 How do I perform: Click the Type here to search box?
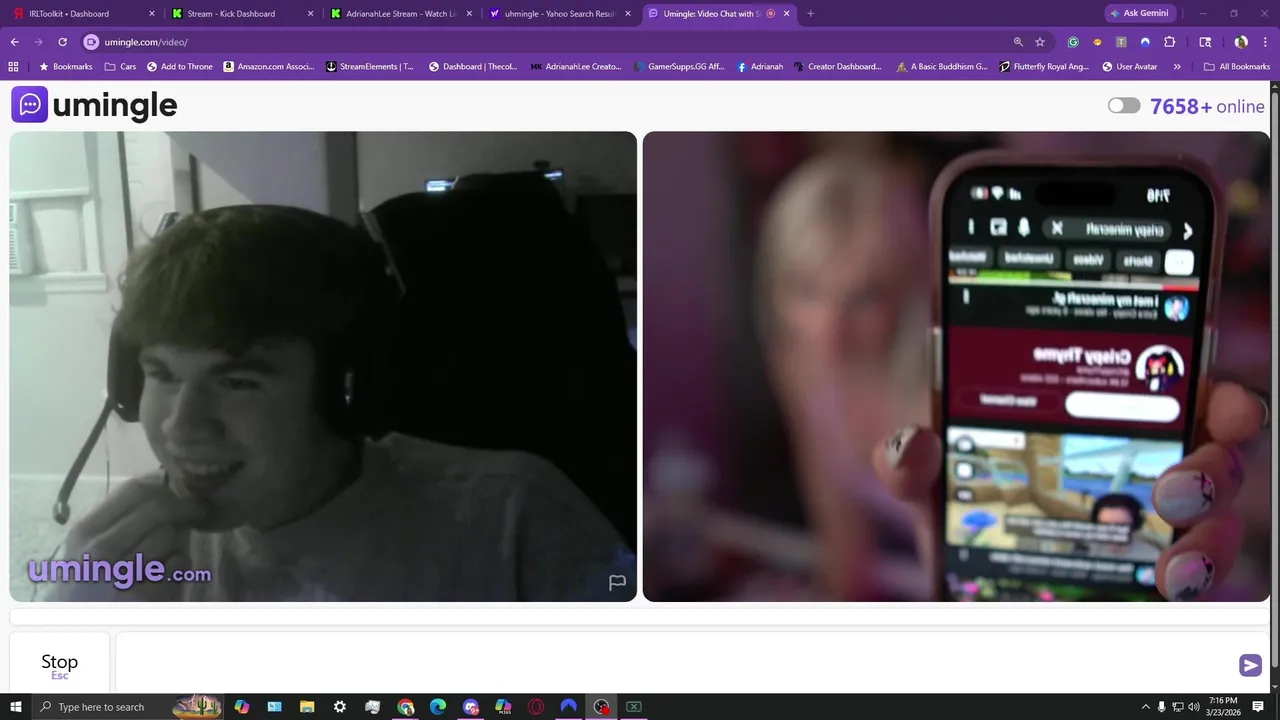130,707
